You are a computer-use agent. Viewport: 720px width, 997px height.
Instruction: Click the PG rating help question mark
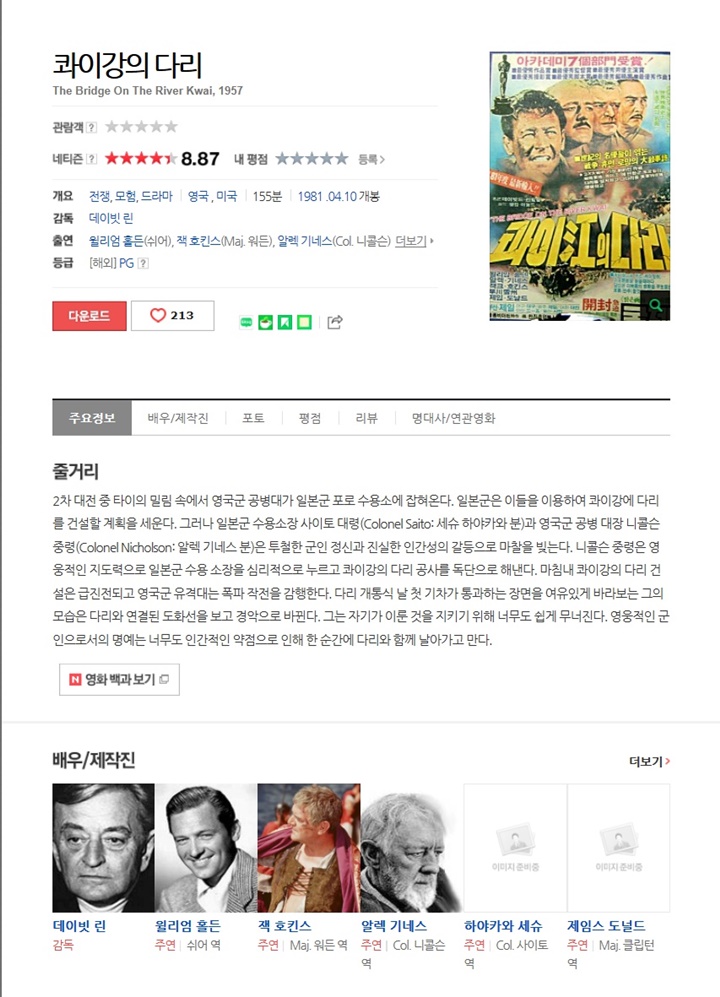[143, 263]
